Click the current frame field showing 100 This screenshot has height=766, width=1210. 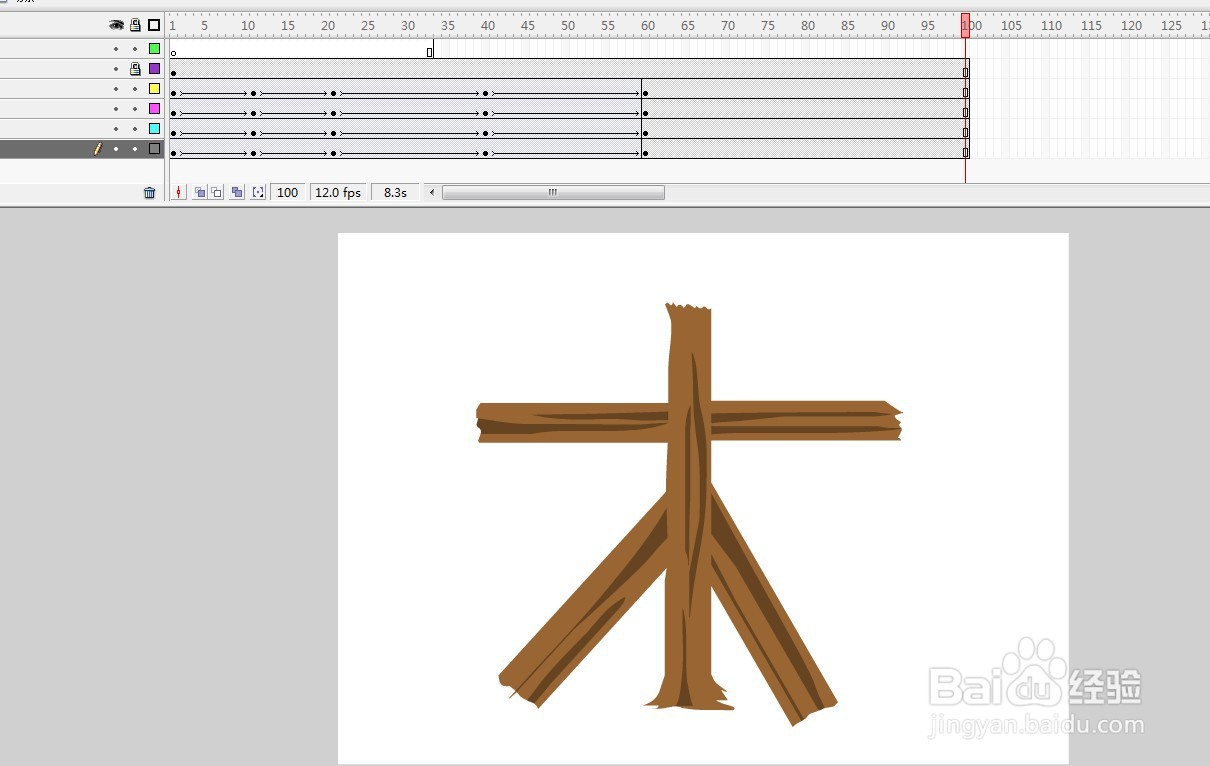(x=288, y=192)
